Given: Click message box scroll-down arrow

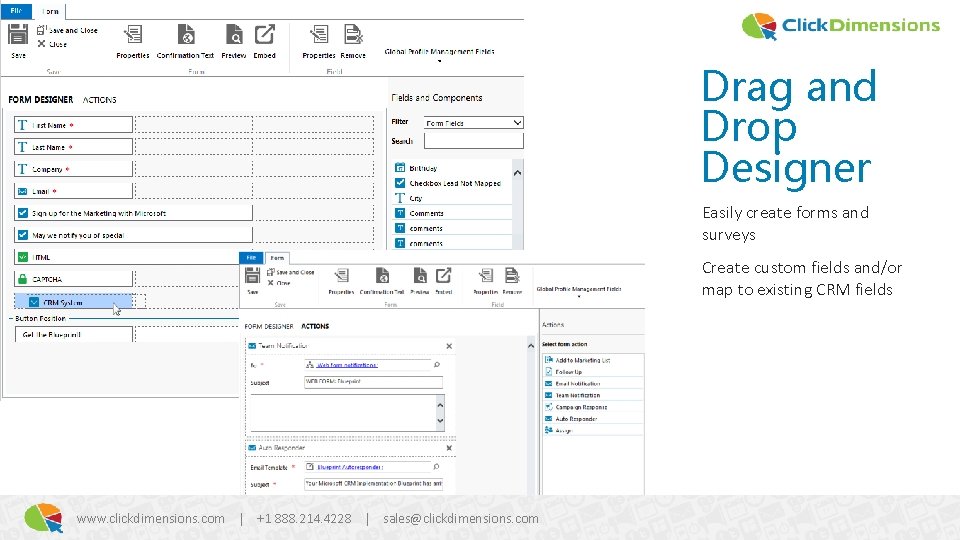Looking at the screenshot, I should [x=440, y=421].
